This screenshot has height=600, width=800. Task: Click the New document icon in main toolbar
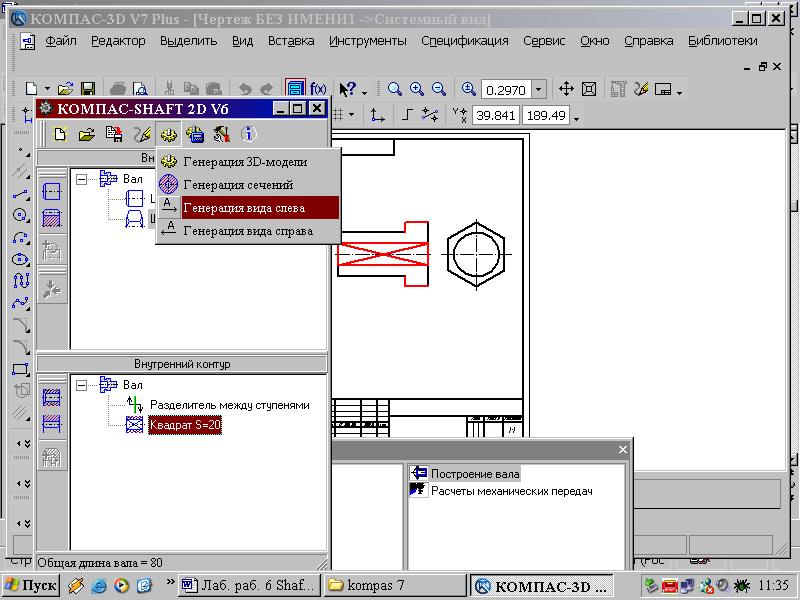pyautogui.click(x=32, y=89)
